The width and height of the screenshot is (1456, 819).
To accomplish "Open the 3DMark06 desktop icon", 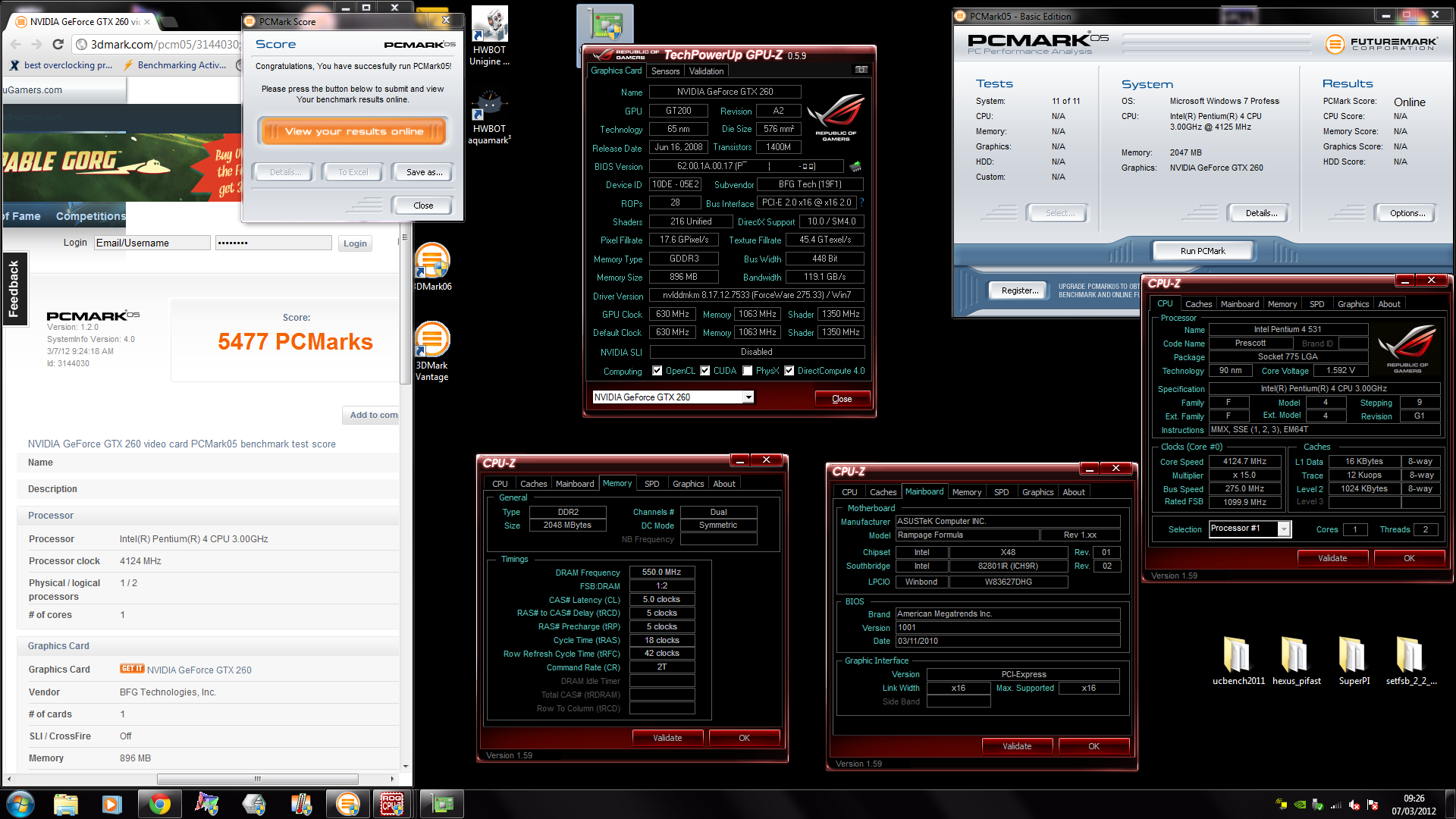I will tap(432, 267).
